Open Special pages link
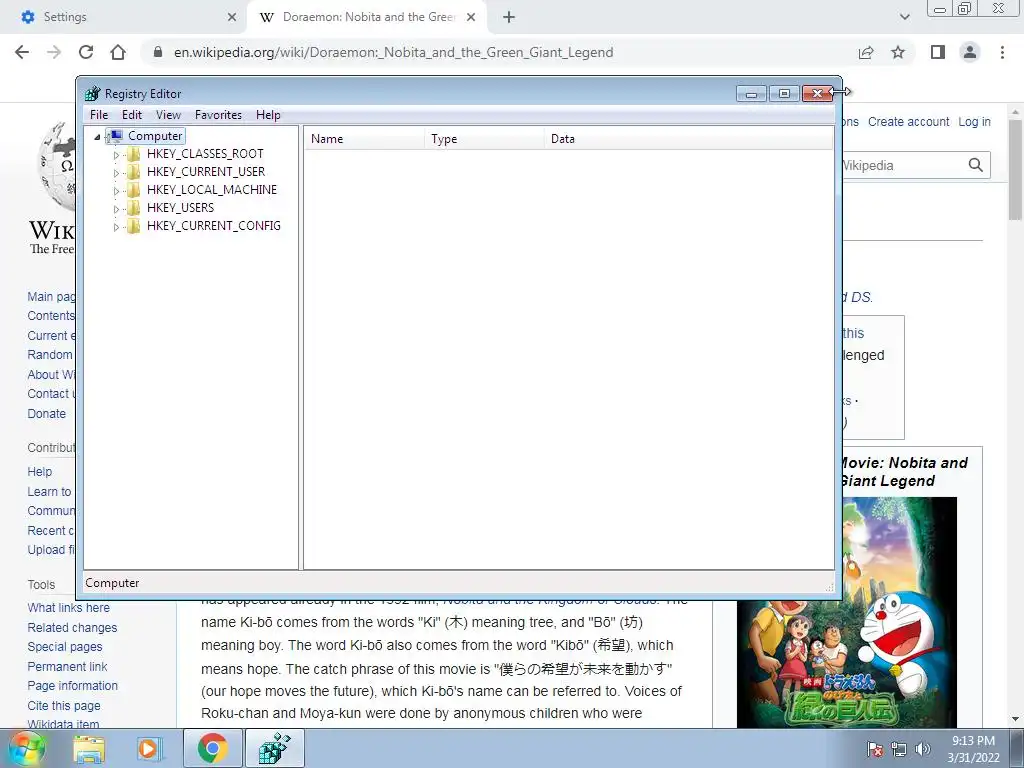Screen dimensions: 1024x768 pyautogui.click(x=65, y=647)
